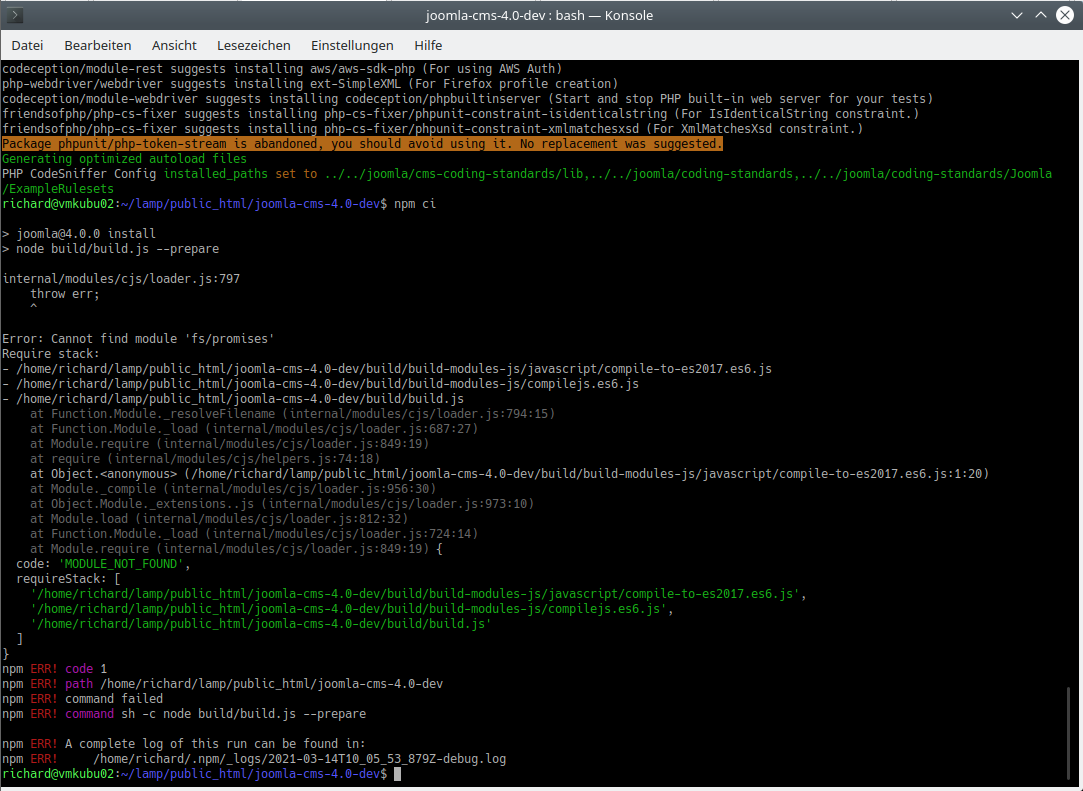This screenshot has width=1083, height=791.
Task: Open the Hilfe menu
Action: click(428, 46)
